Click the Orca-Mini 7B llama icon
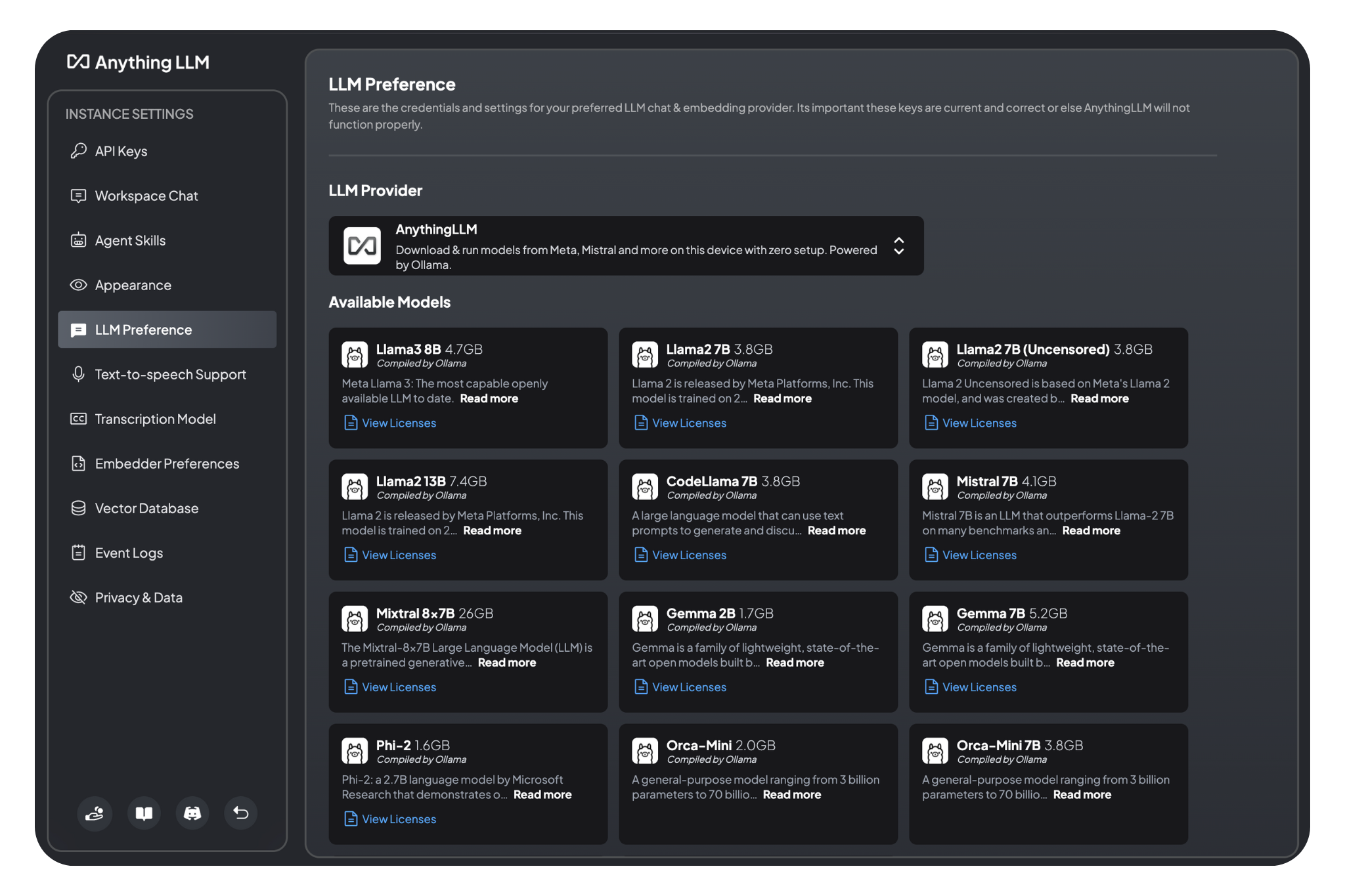This screenshot has height=896, width=1345. 935,751
